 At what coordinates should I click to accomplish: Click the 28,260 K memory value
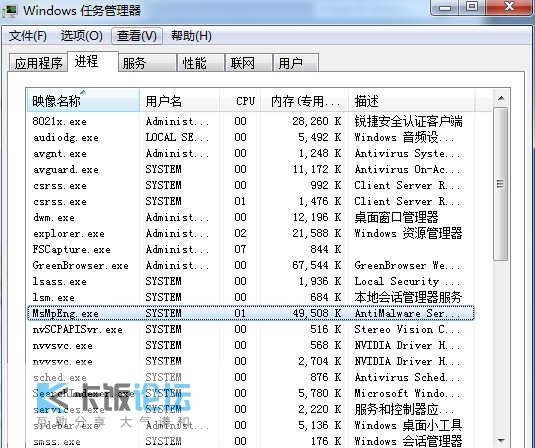click(317, 121)
